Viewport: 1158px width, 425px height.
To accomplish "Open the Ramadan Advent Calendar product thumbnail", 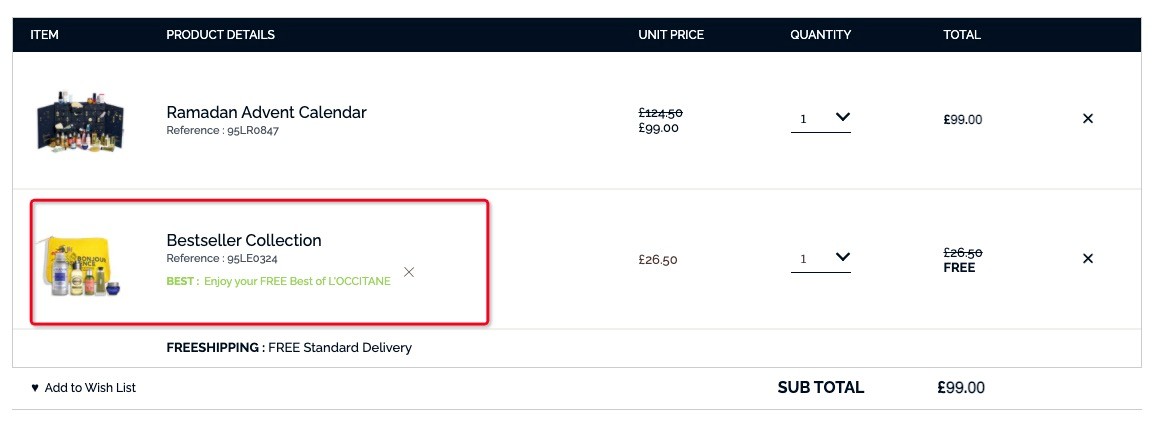I will click(x=80, y=121).
